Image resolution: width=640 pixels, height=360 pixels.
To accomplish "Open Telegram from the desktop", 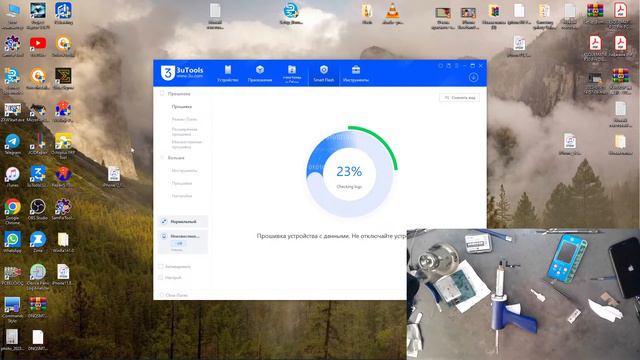I will (x=13, y=144).
